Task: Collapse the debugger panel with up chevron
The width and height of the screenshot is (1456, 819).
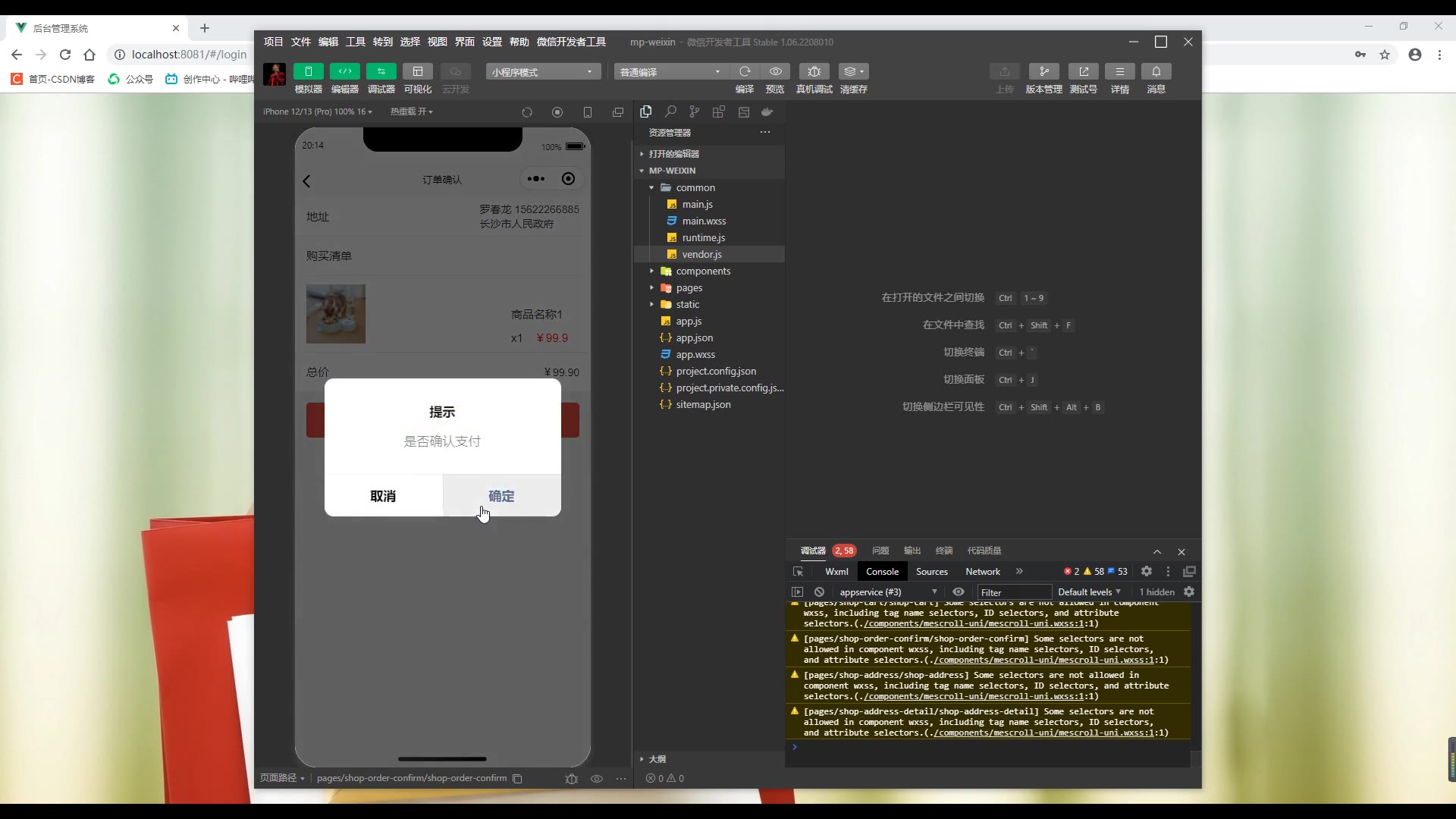Action: click(1157, 551)
